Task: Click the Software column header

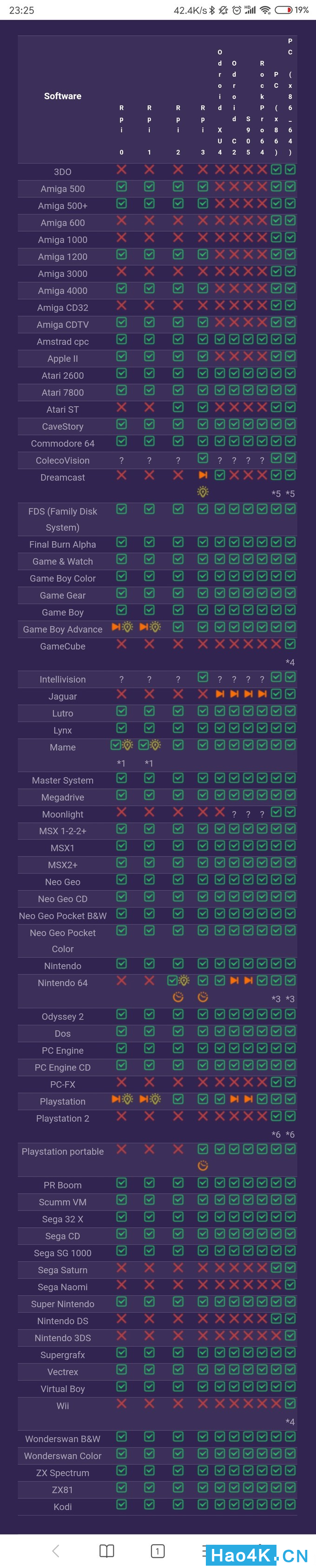Action: tap(63, 96)
